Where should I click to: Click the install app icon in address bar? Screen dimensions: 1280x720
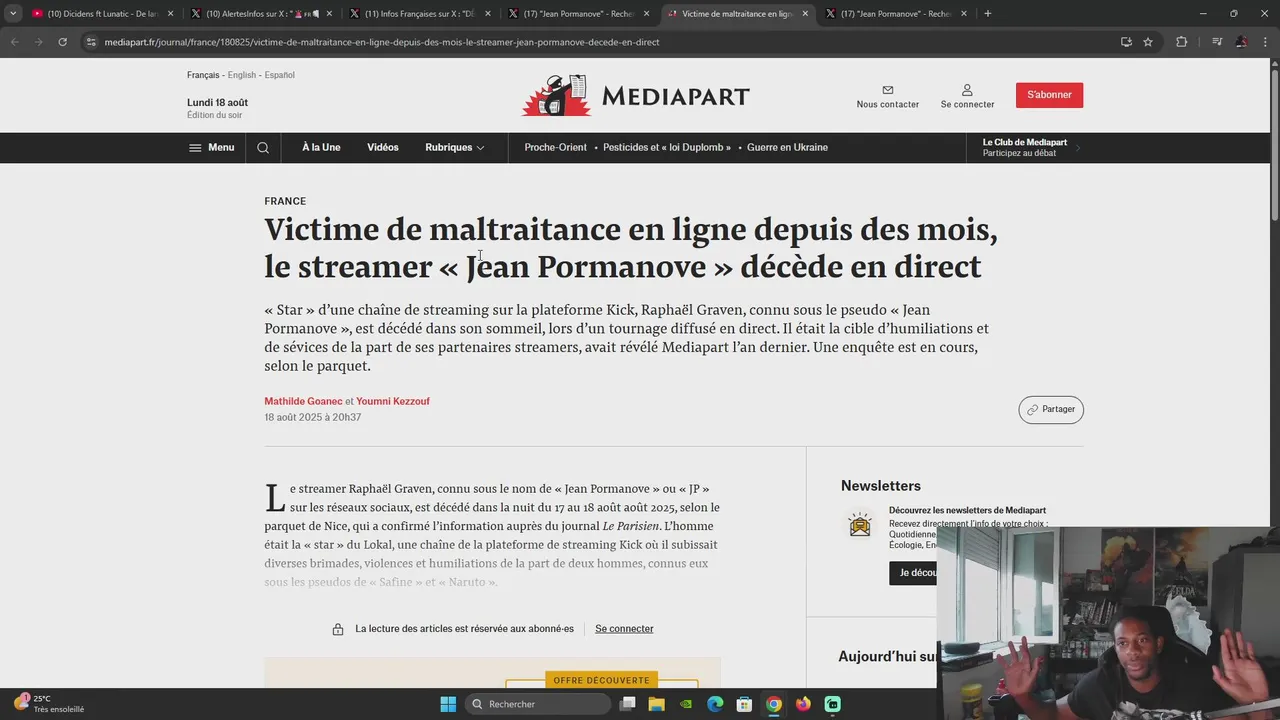click(x=1126, y=42)
